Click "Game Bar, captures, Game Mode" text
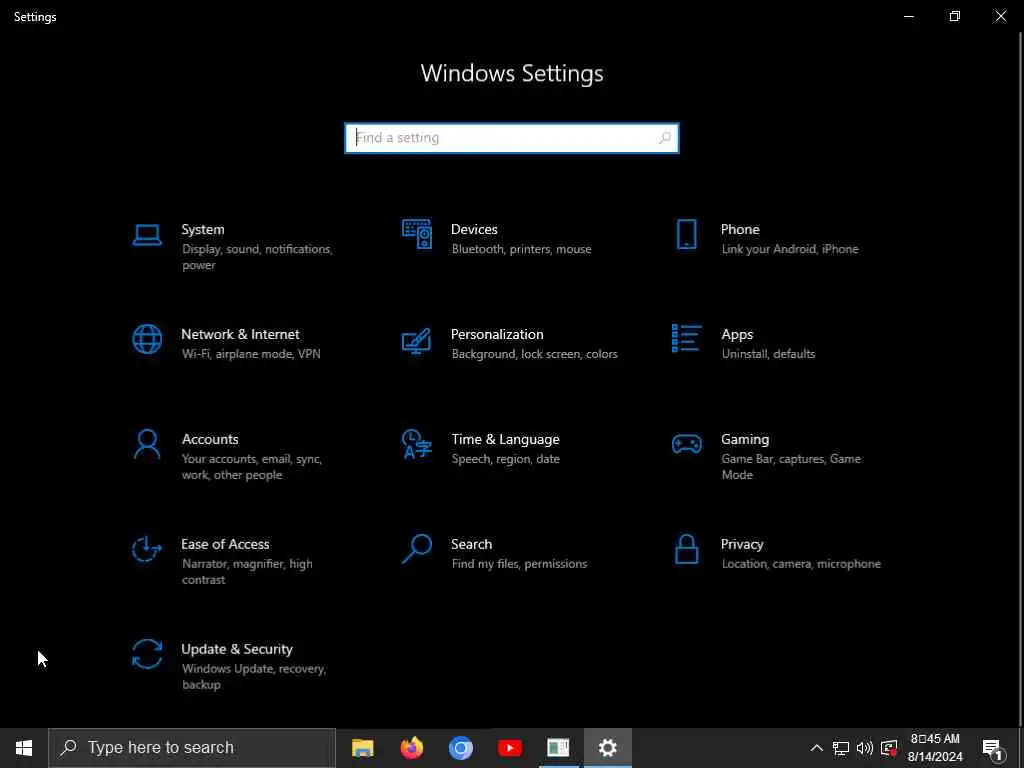 pyautogui.click(x=791, y=467)
